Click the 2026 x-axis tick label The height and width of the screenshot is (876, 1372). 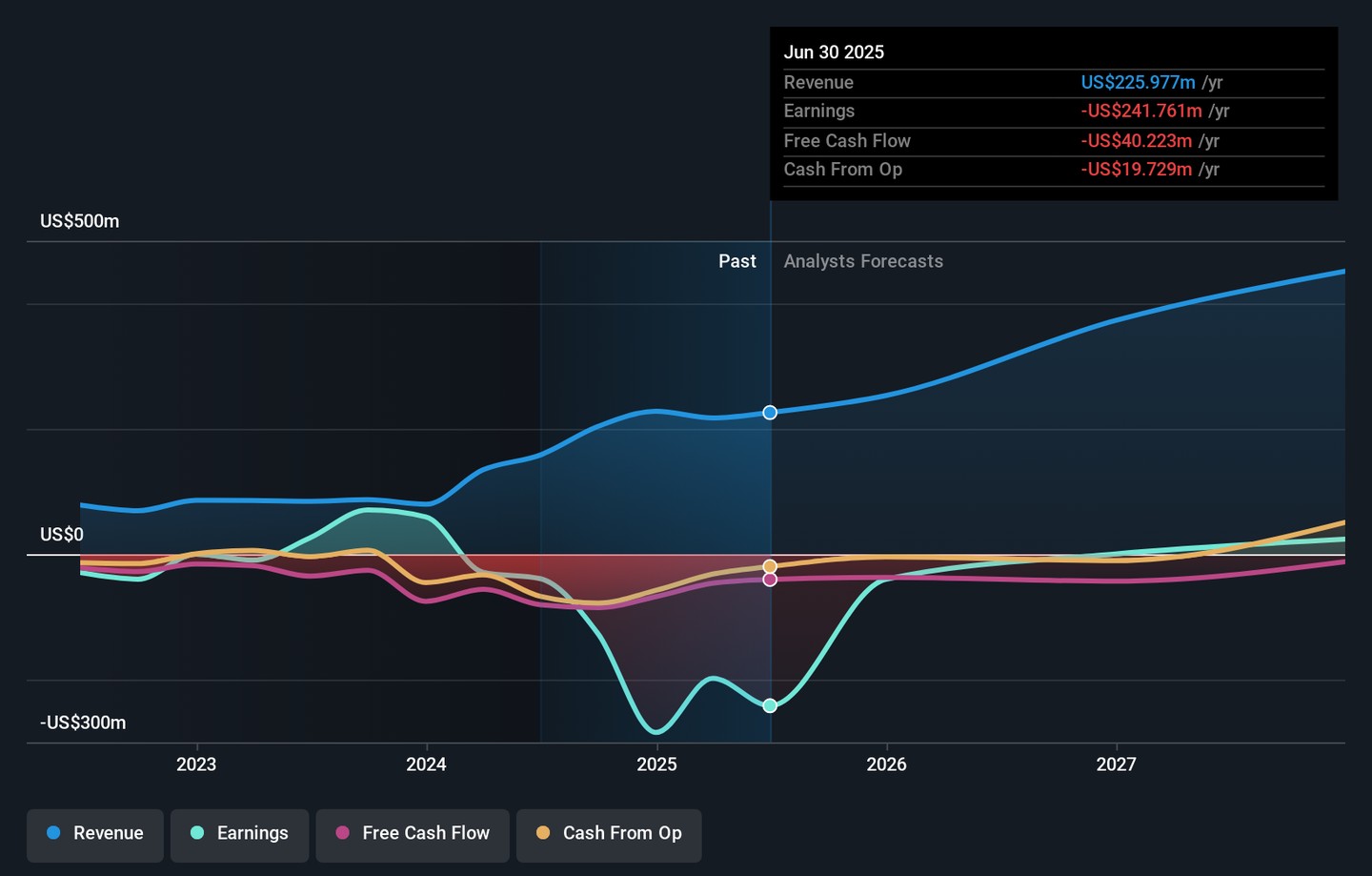pyautogui.click(x=886, y=764)
